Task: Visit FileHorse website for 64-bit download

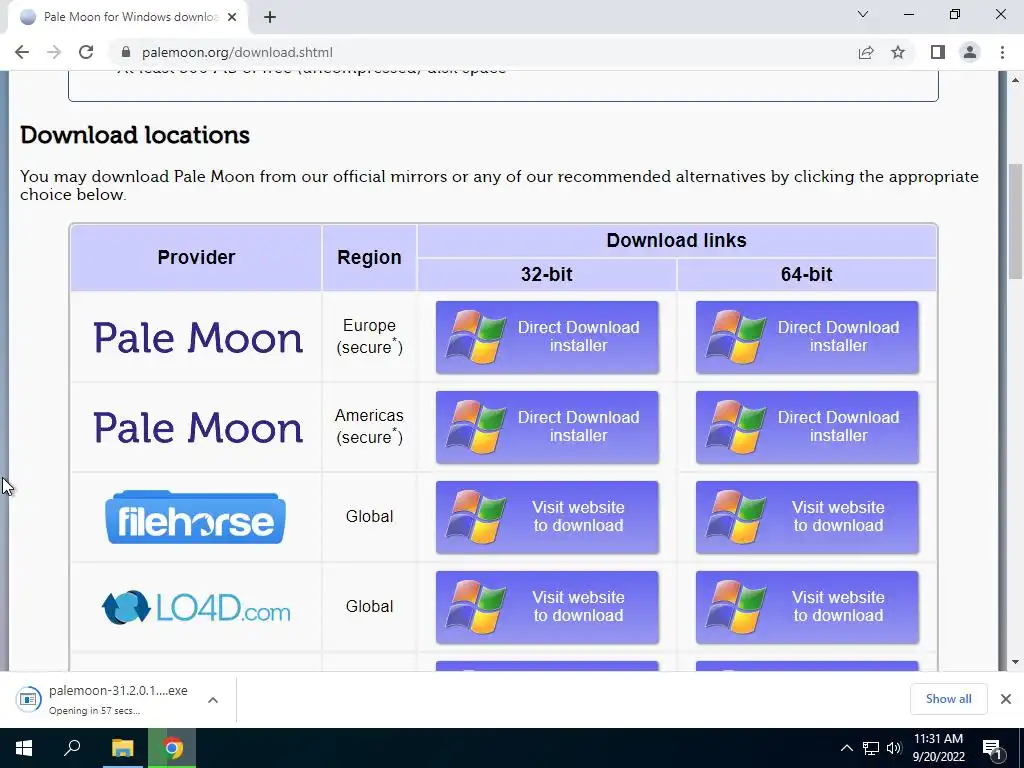Action: pyautogui.click(x=807, y=517)
